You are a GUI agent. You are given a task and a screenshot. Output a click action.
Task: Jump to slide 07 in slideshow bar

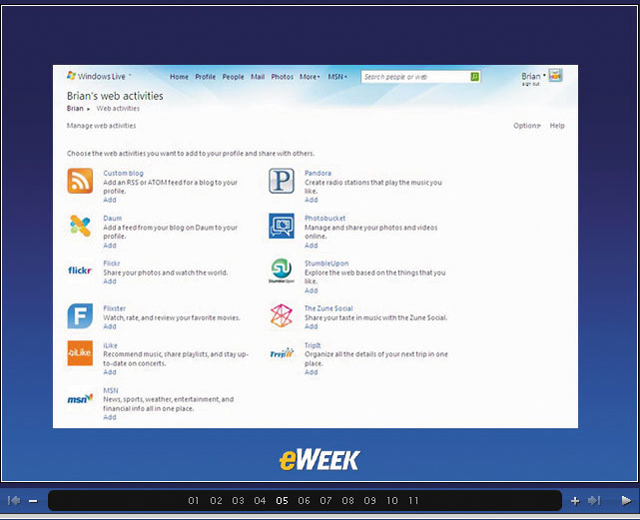tap(326, 500)
